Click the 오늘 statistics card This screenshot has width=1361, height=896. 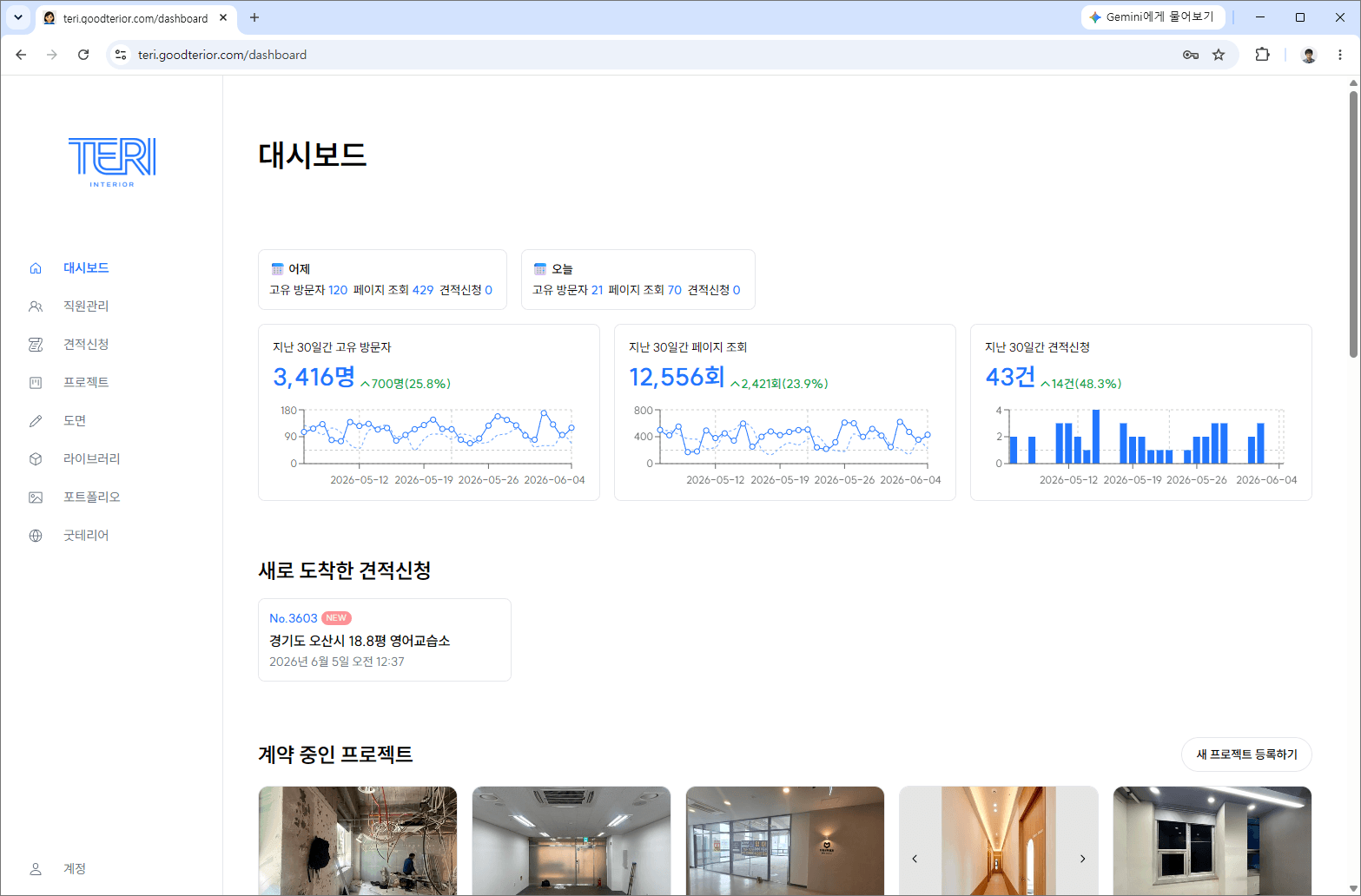tap(638, 280)
